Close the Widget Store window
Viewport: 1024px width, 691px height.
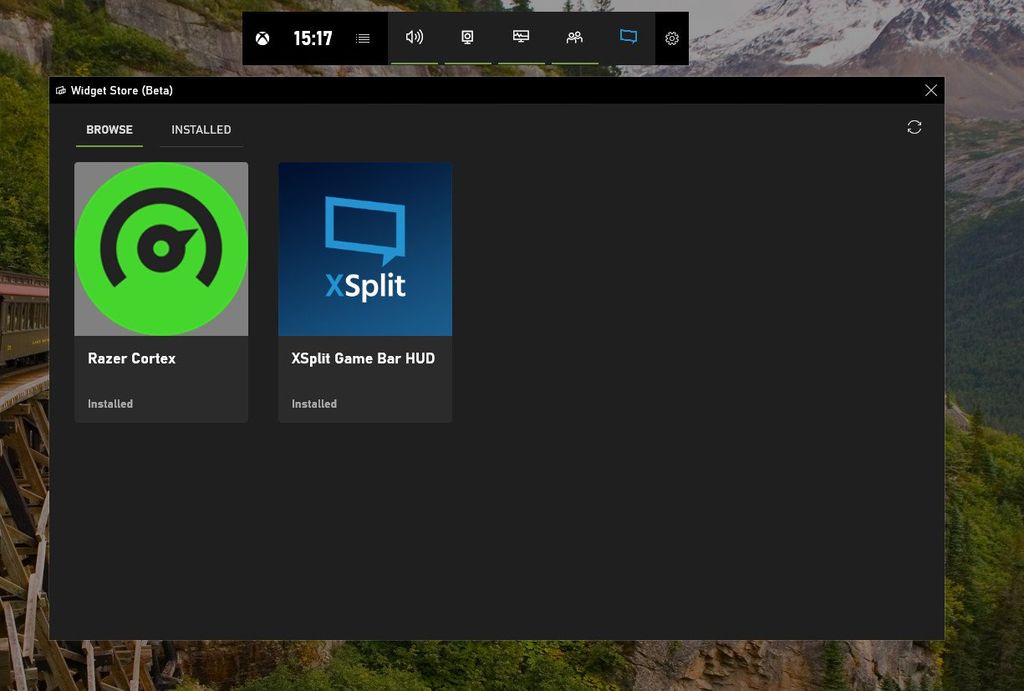[931, 90]
